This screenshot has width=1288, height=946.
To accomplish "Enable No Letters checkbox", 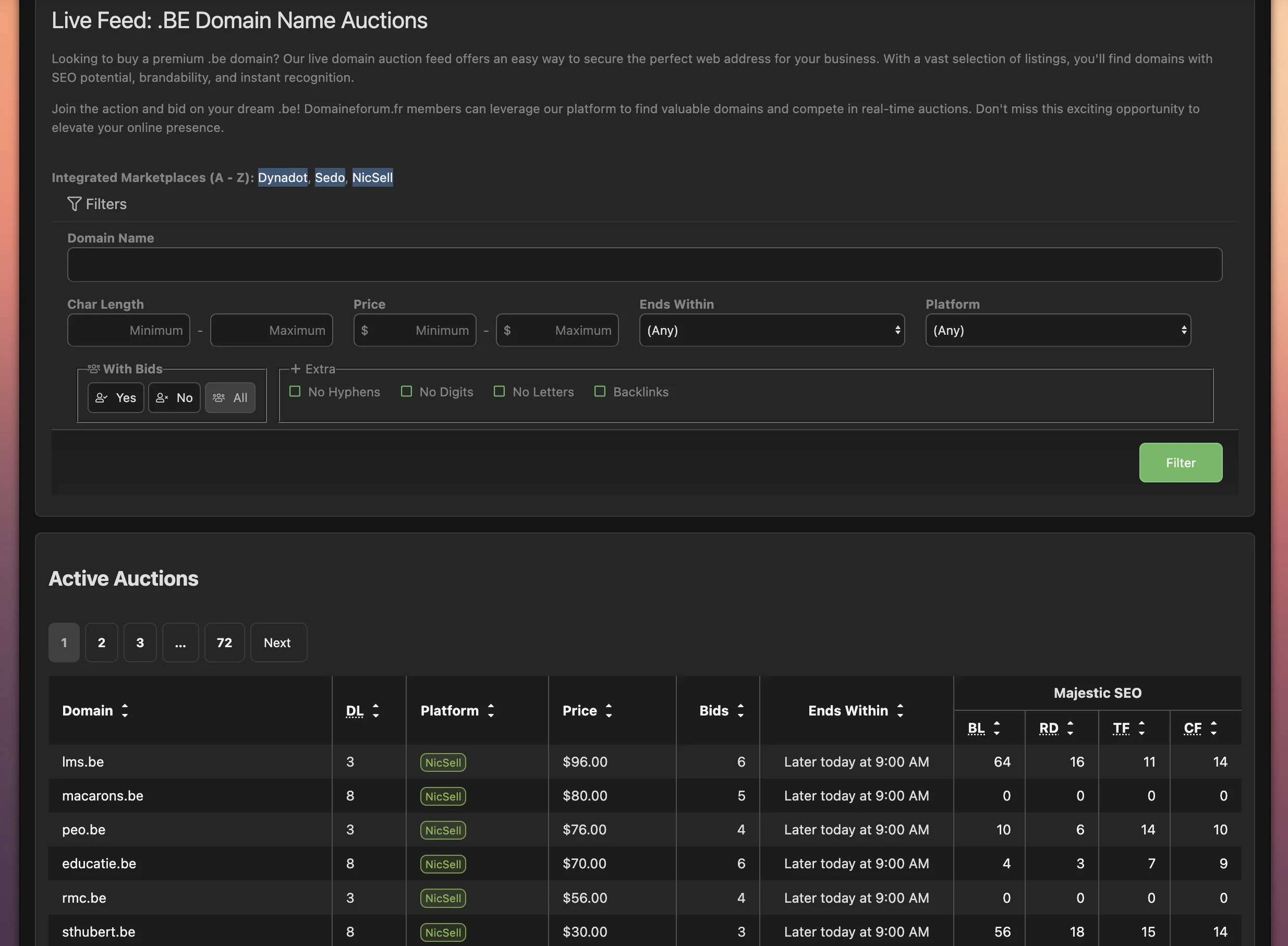I will 499,391.
